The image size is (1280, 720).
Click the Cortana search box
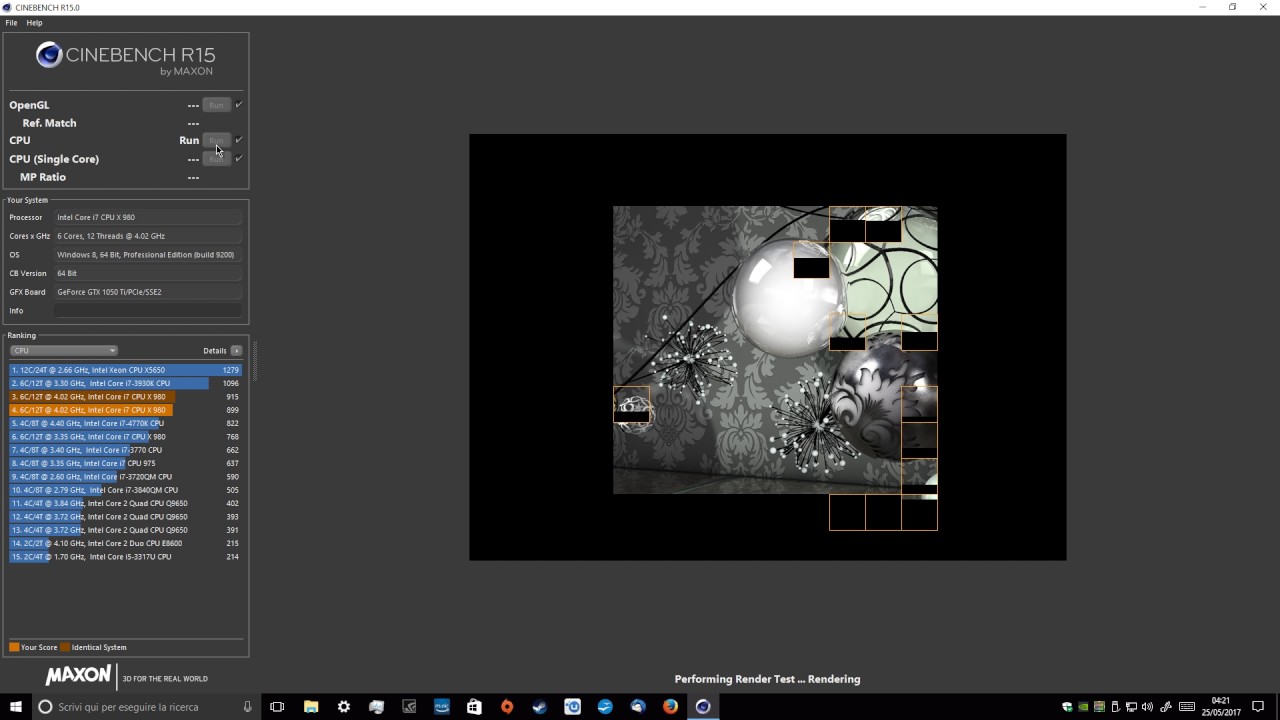click(x=146, y=707)
